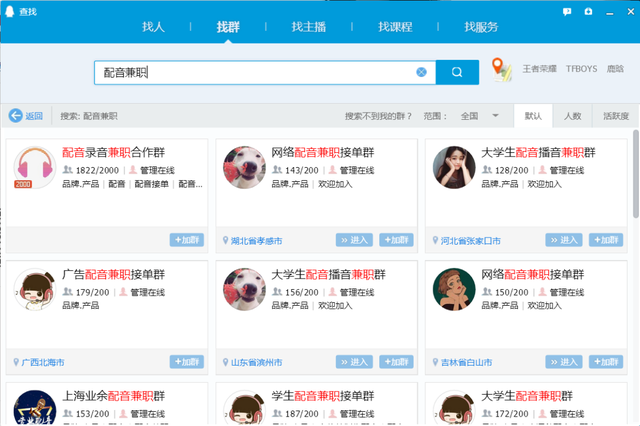Image resolution: width=640 pixels, height=426 pixels.
Task: Open dog avatar of 网络配音兼职接单群 143/200
Action: tap(244, 167)
